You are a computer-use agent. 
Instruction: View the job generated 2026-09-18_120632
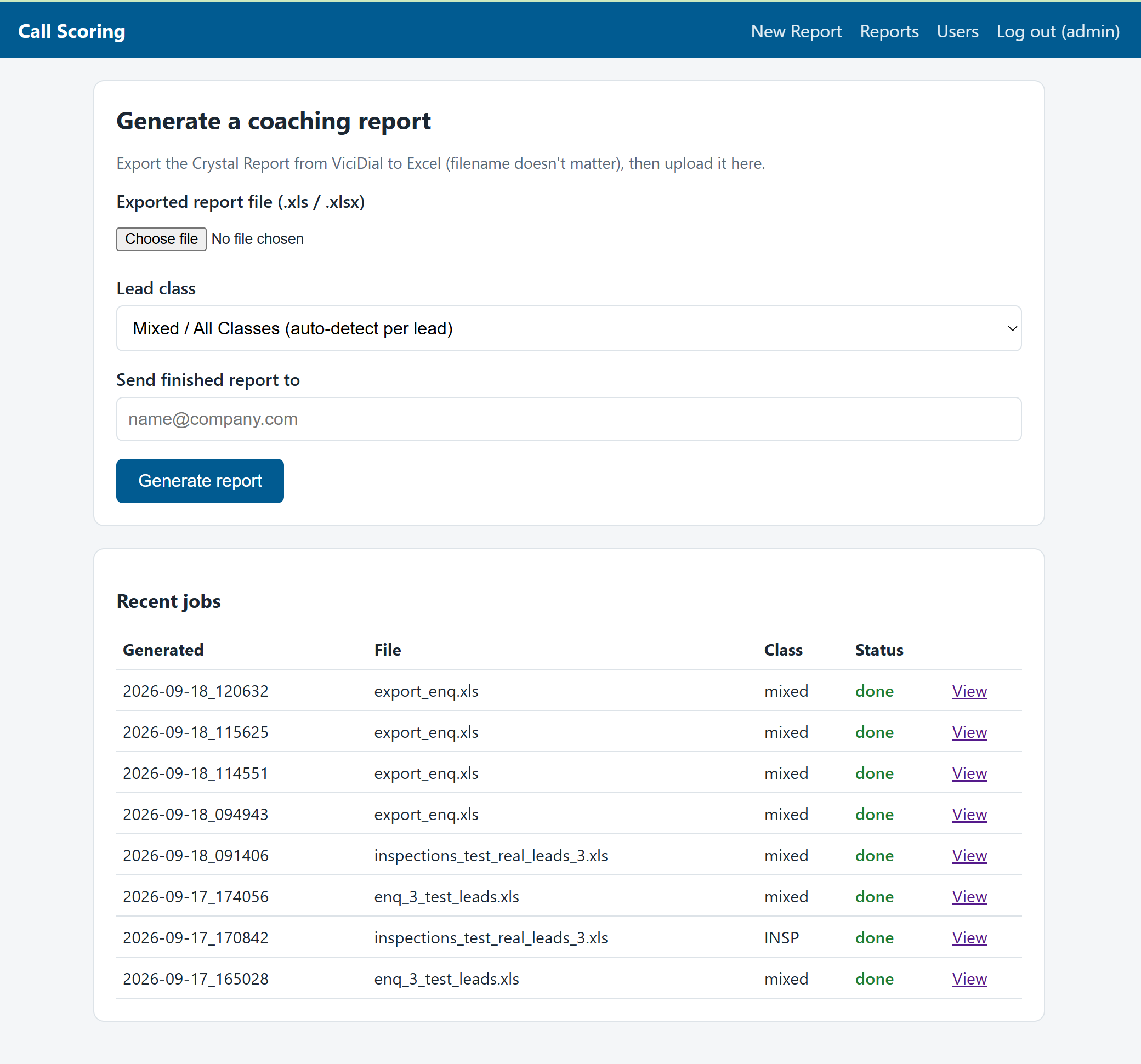coord(969,691)
